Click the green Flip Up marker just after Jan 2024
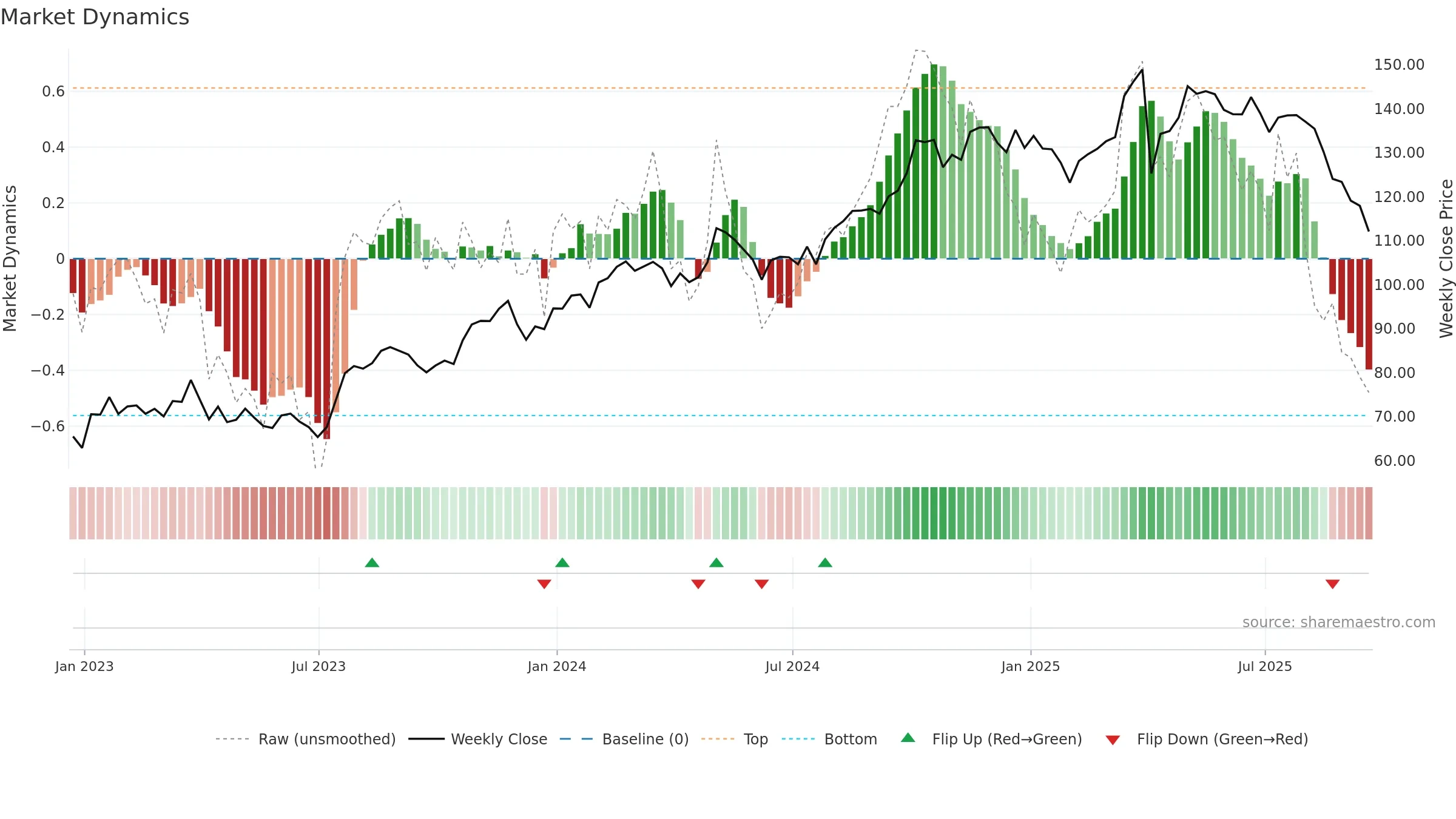The width and height of the screenshot is (1456, 819). coord(562,562)
